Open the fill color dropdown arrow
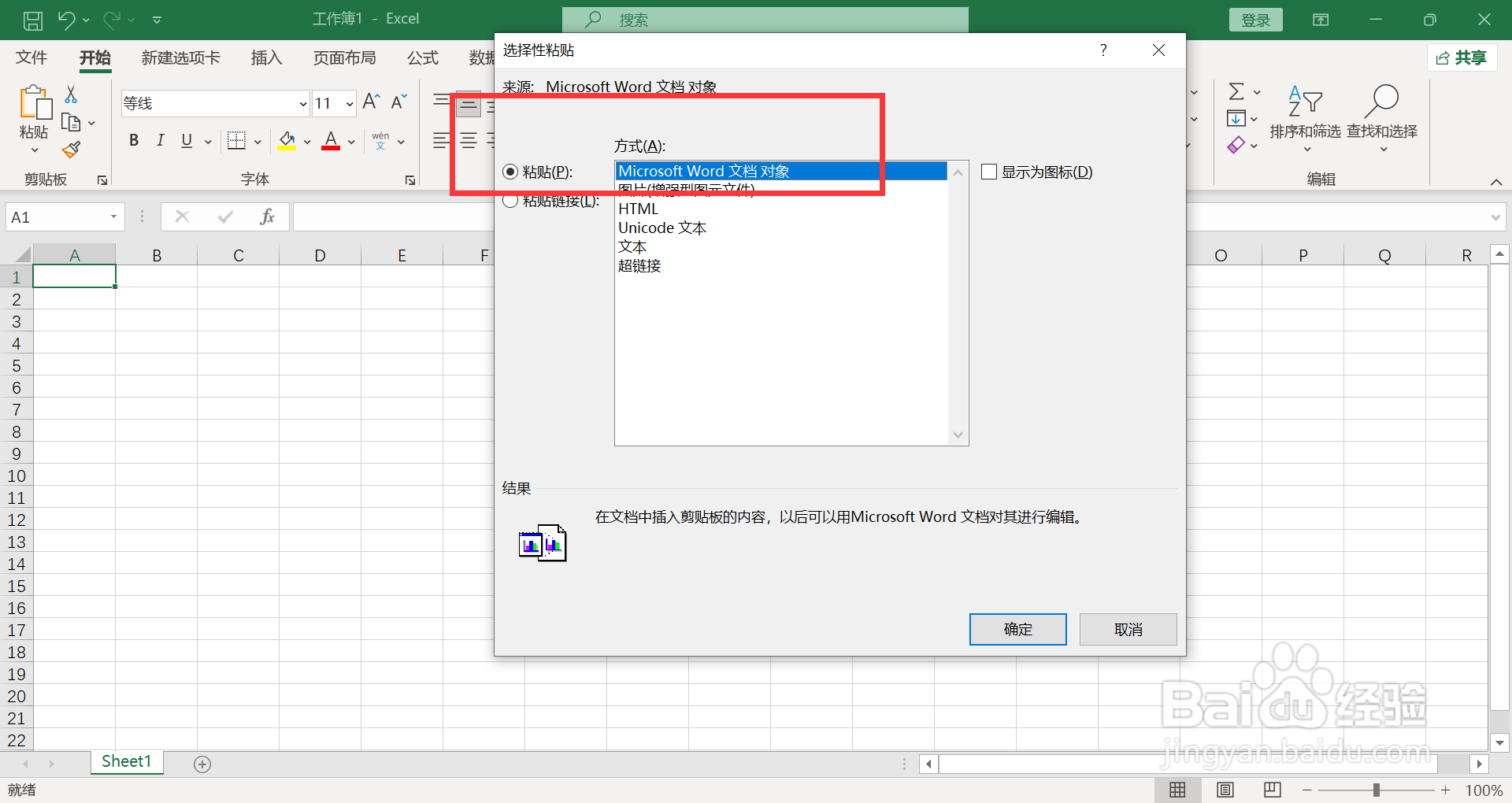This screenshot has width=1512, height=803. click(307, 142)
